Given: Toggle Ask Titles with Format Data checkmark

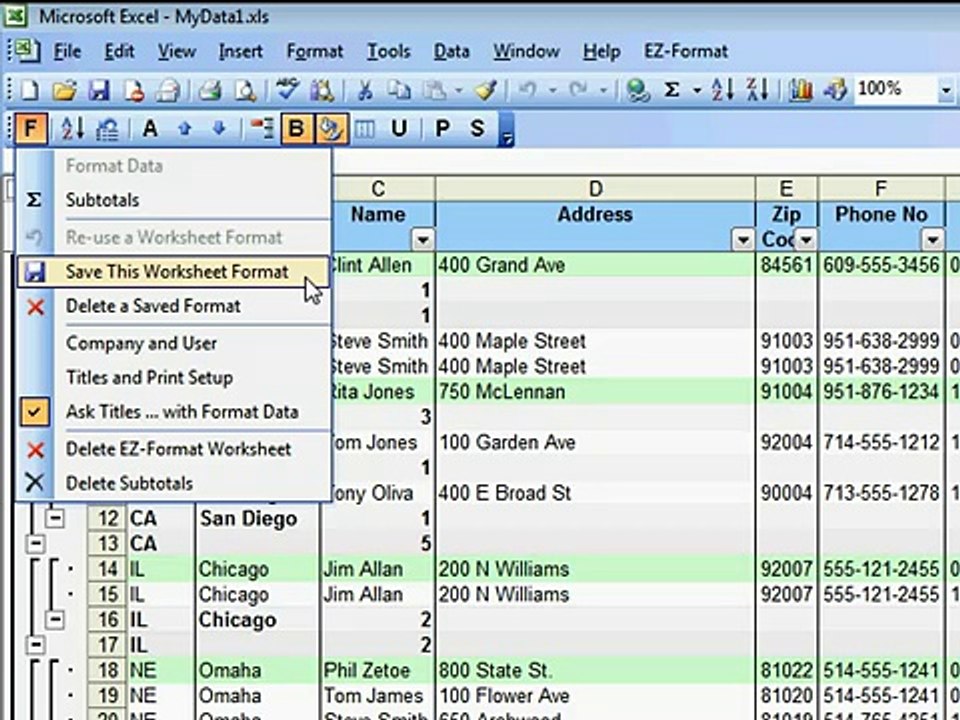Looking at the screenshot, I should coord(34,412).
